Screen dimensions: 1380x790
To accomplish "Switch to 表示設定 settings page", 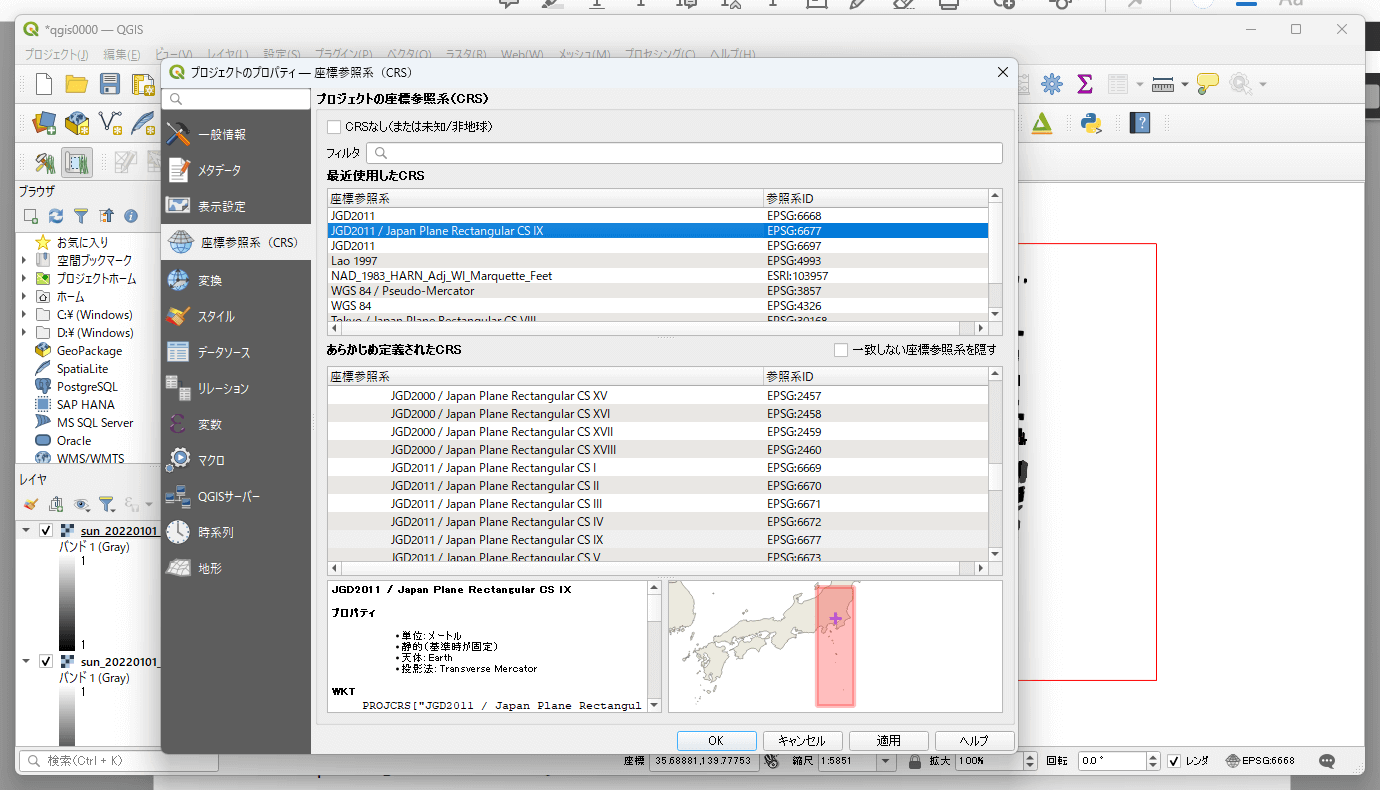I will tap(236, 206).
